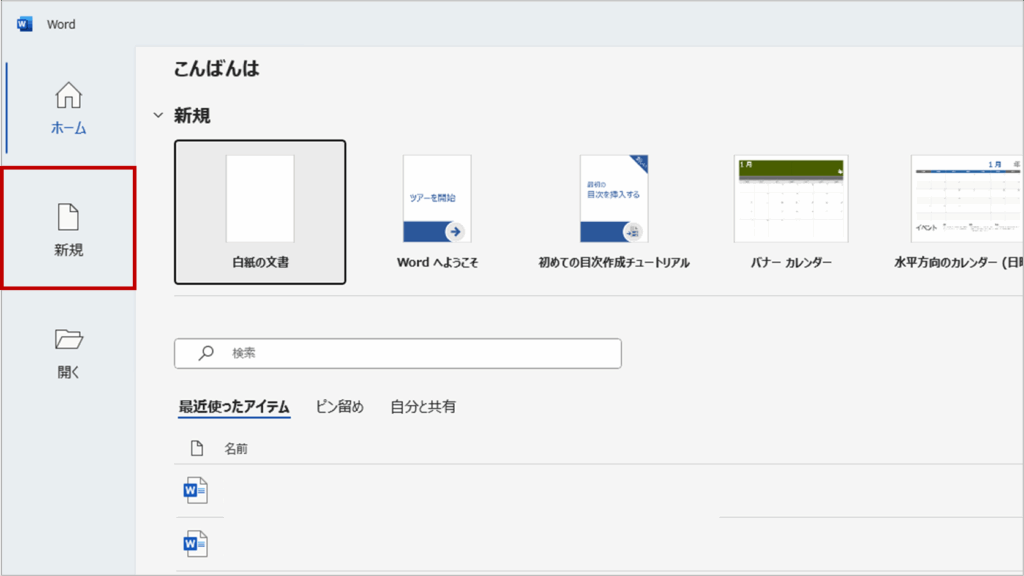Select the バナー カレンダー template
The width and height of the screenshot is (1024, 576).
click(x=791, y=212)
